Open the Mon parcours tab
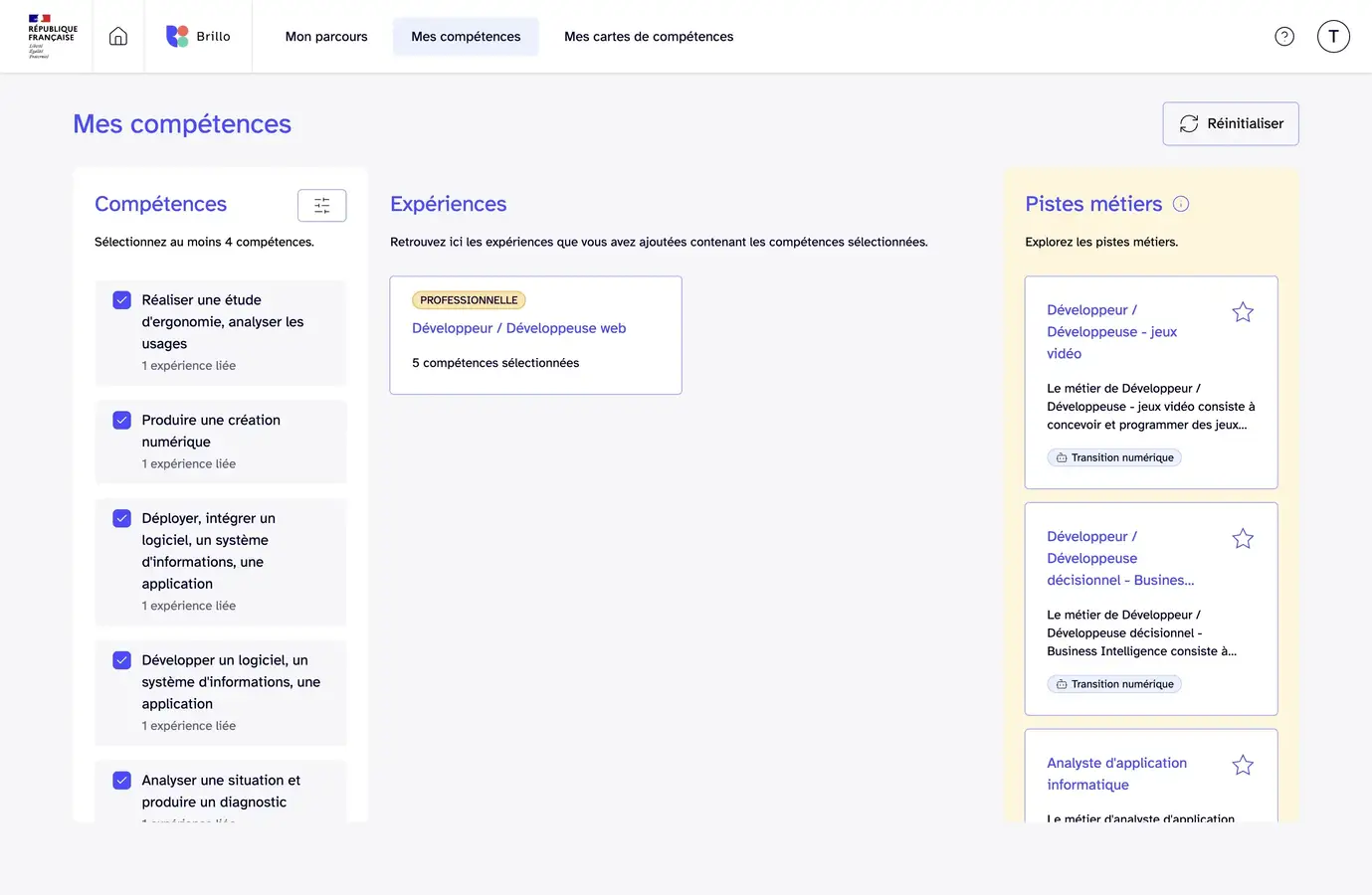This screenshot has height=895, width=1372. click(326, 37)
